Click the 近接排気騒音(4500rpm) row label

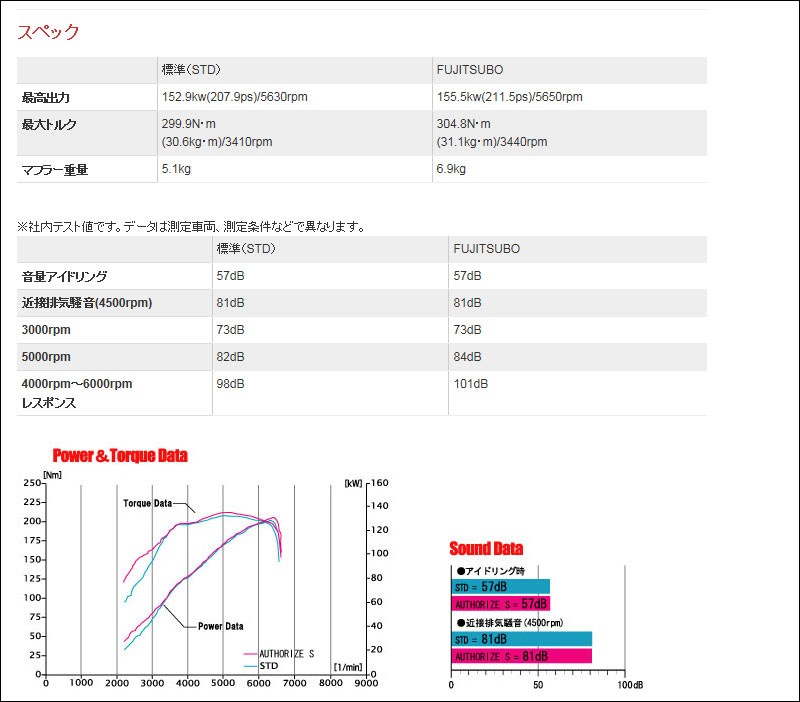(87, 303)
